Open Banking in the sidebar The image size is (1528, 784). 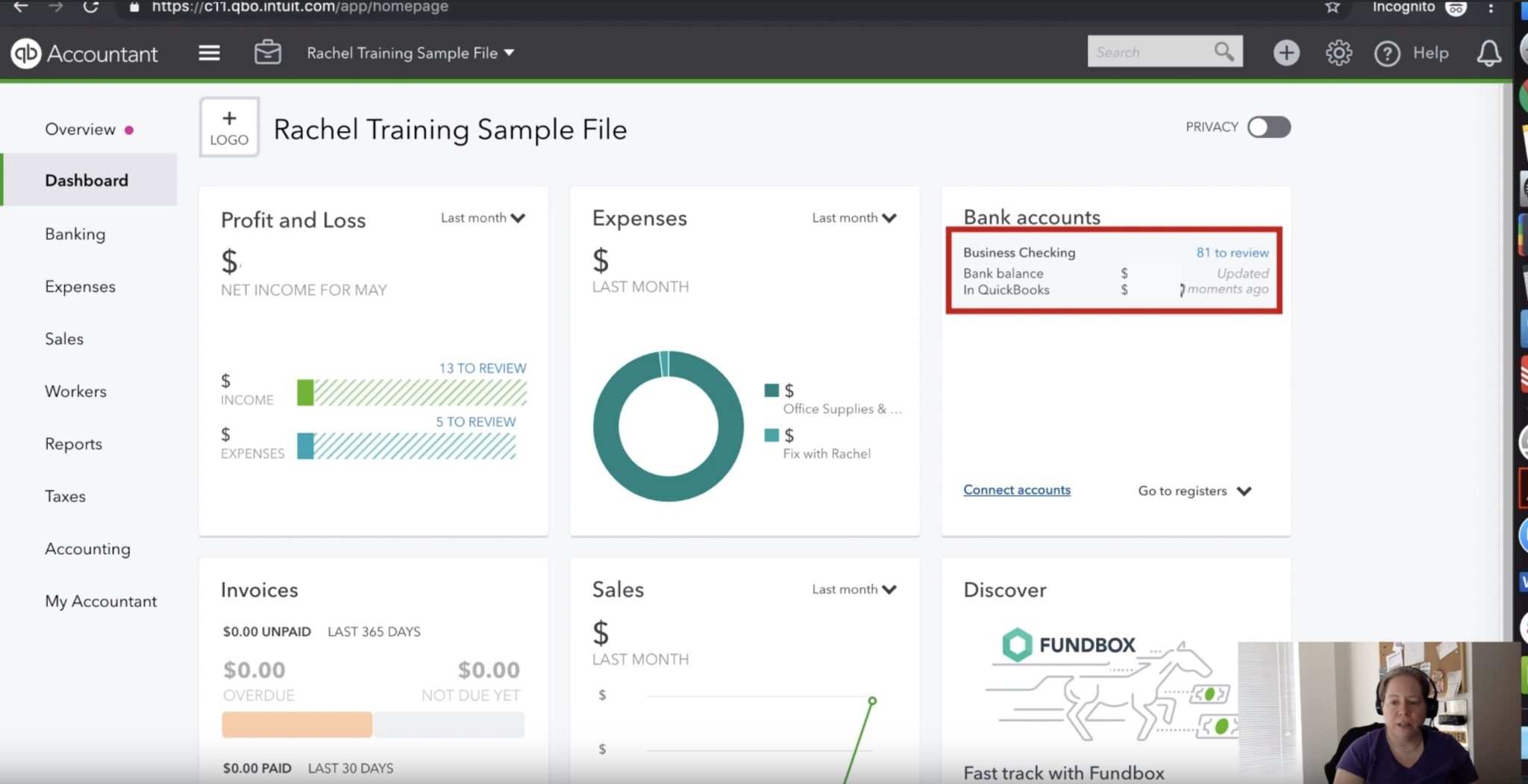click(75, 234)
